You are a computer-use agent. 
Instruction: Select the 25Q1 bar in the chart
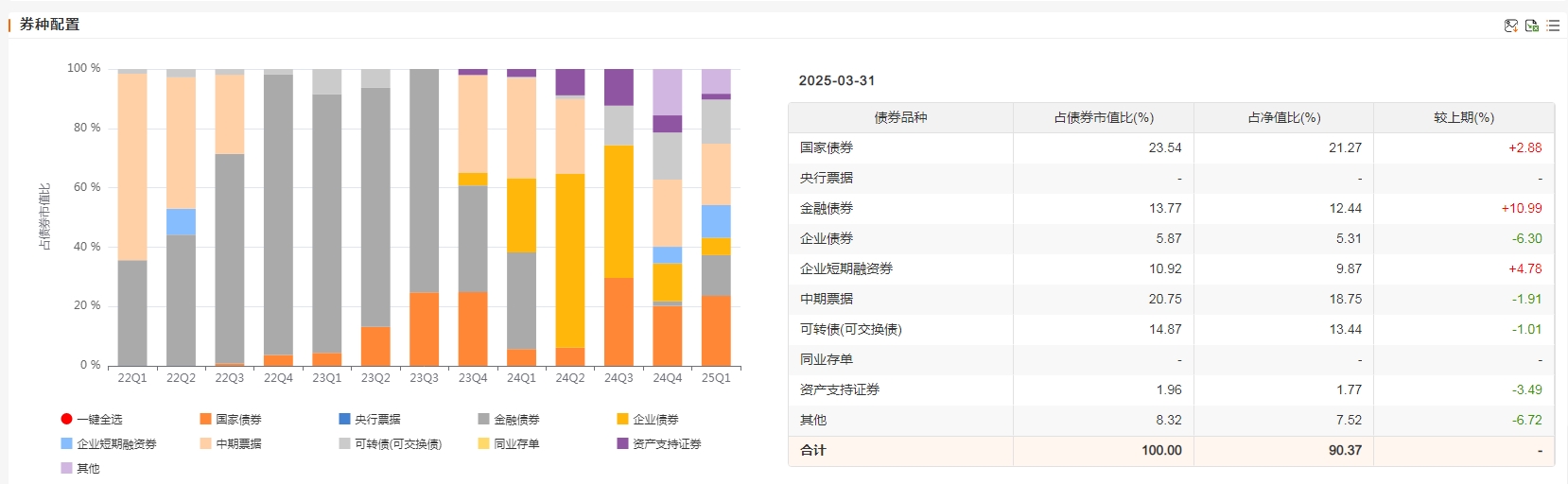click(716, 217)
